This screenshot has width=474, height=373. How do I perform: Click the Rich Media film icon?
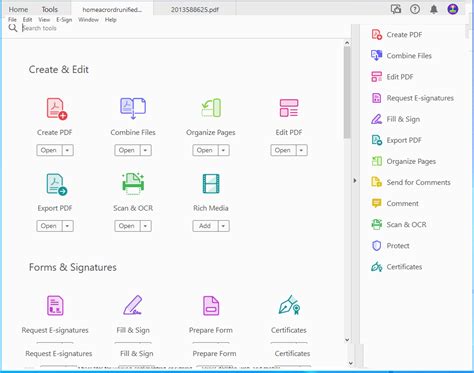click(211, 184)
